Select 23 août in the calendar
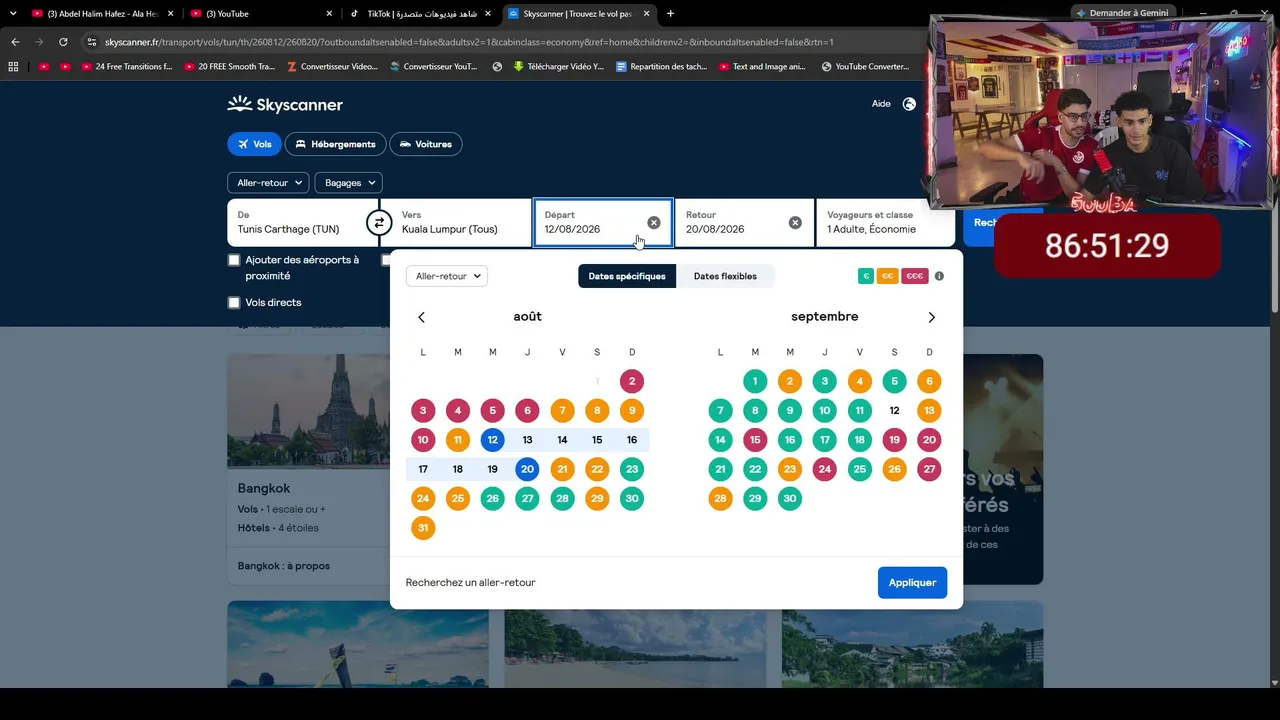1280x720 pixels. pos(632,469)
